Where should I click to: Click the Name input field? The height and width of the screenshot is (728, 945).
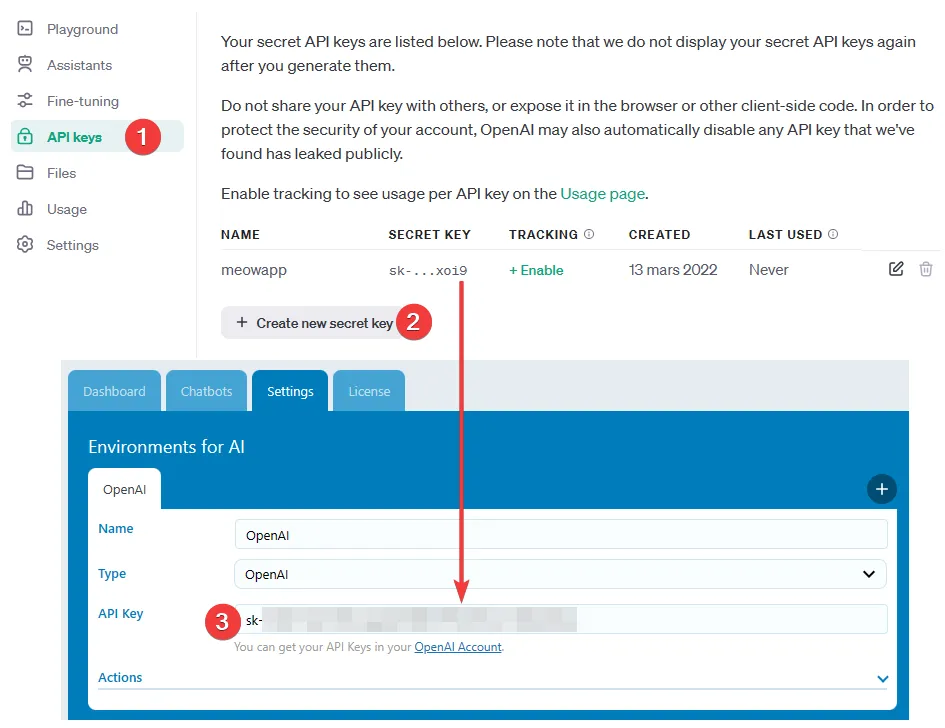561,535
